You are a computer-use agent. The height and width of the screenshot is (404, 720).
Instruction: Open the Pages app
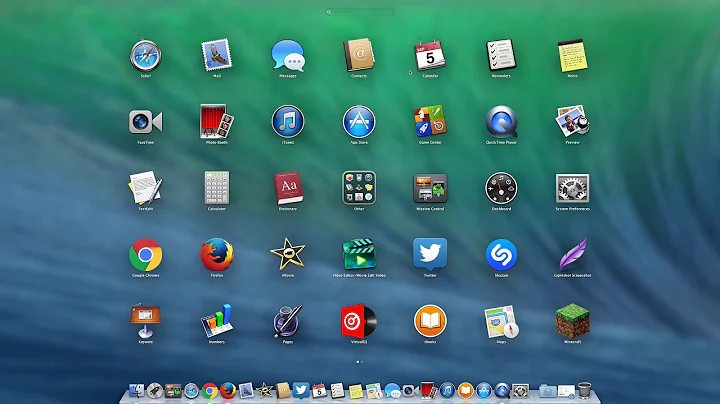[288, 321]
